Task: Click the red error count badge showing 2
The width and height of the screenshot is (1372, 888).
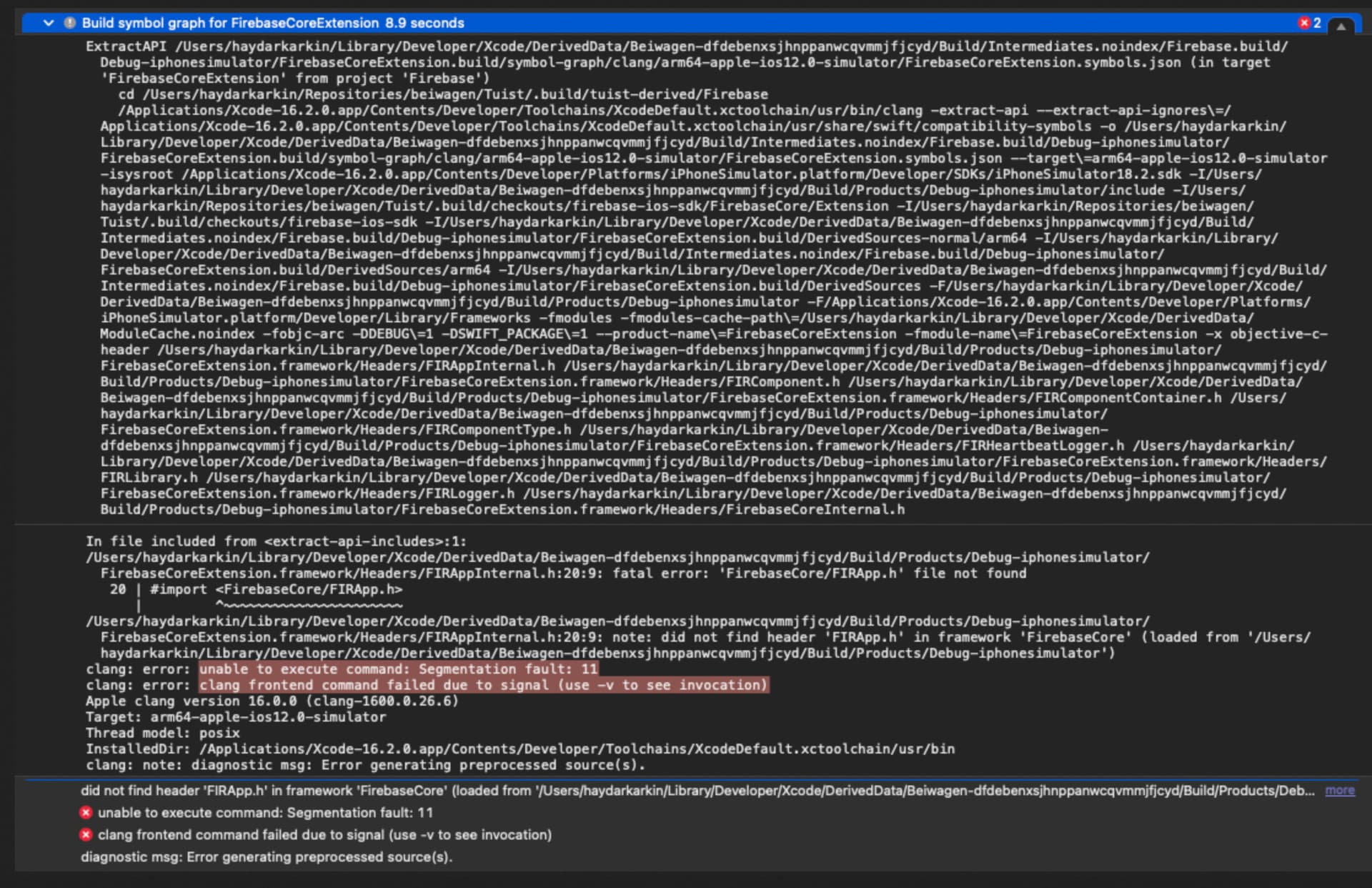Action: 1310,23
